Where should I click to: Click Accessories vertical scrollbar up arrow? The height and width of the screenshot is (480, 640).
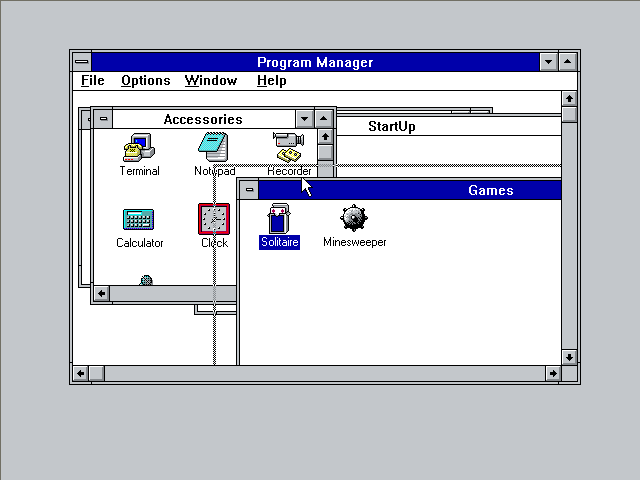325,136
